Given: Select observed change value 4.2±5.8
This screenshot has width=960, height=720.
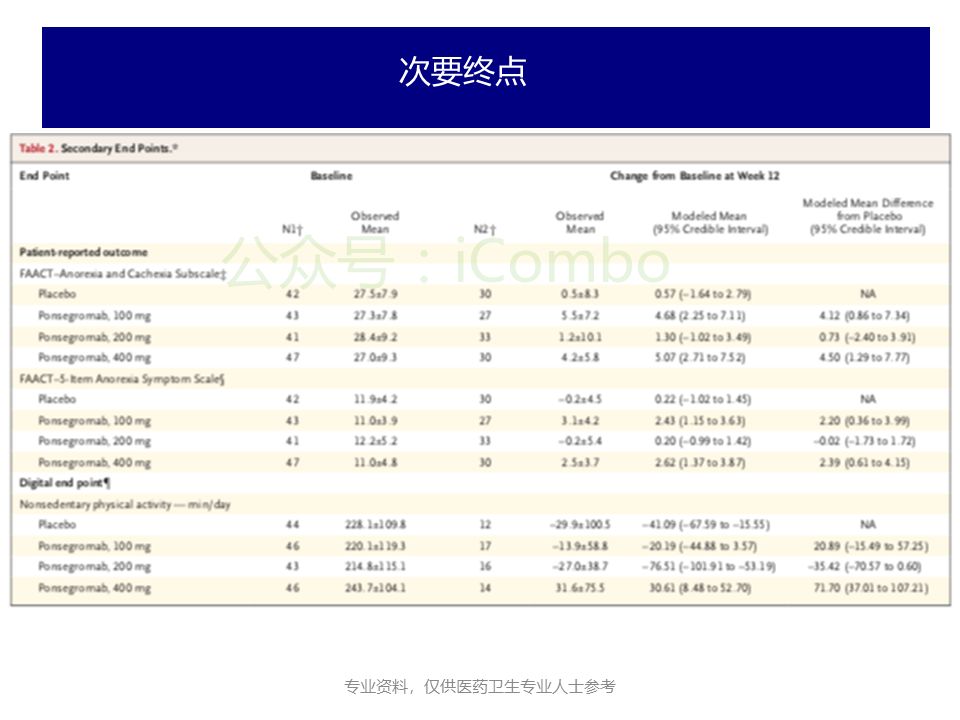Looking at the screenshot, I should pyautogui.click(x=580, y=357).
